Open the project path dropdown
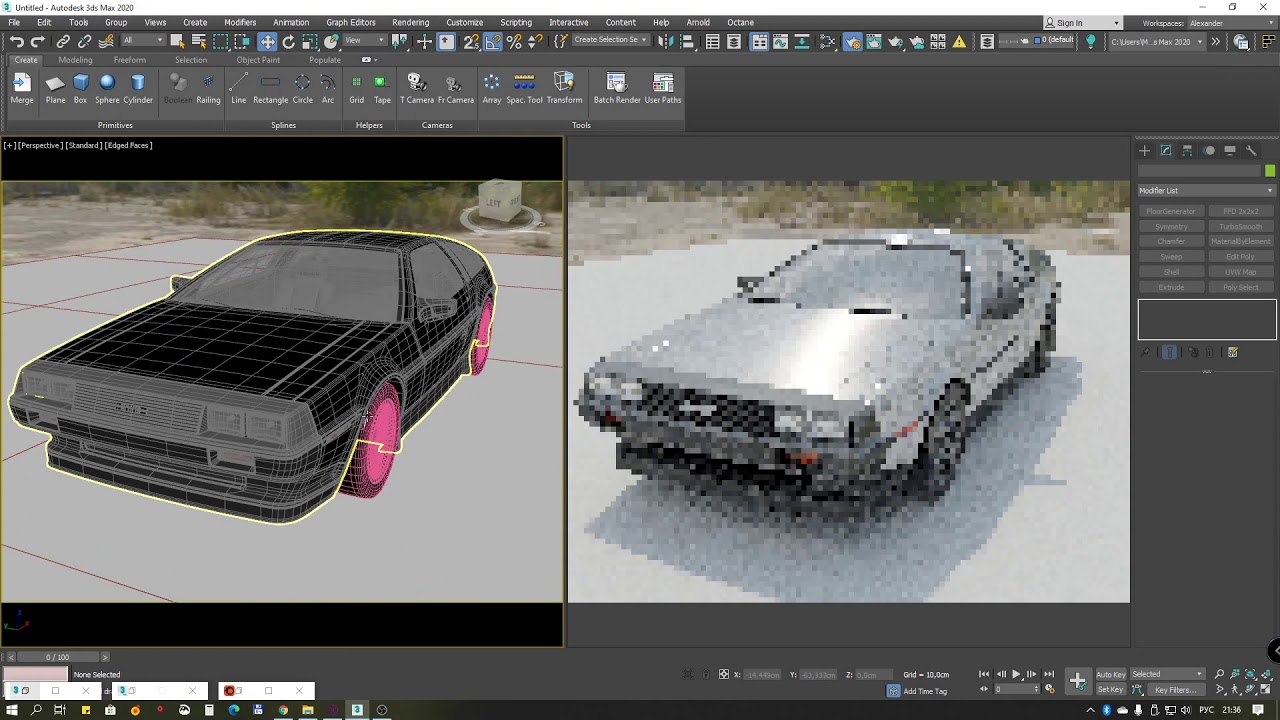Viewport: 1280px width, 720px height. [1157, 42]
